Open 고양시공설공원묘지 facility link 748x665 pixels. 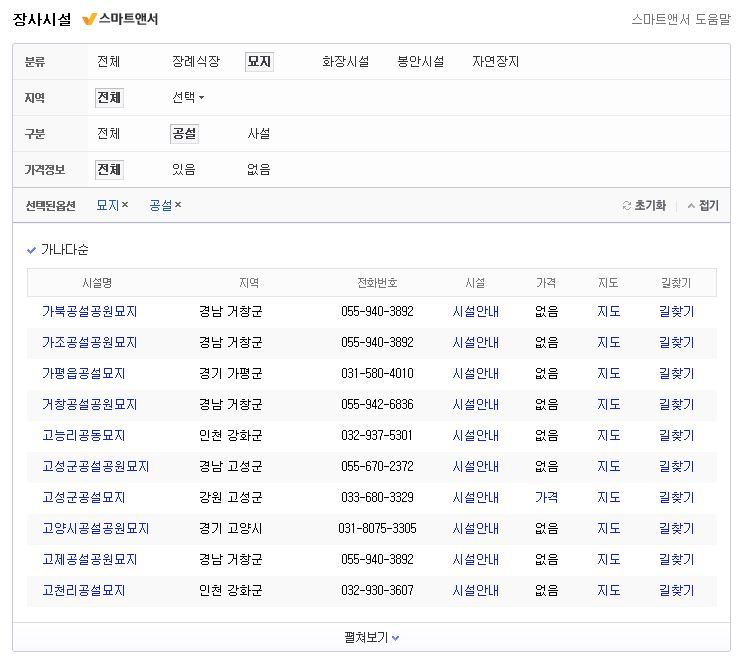95,529
